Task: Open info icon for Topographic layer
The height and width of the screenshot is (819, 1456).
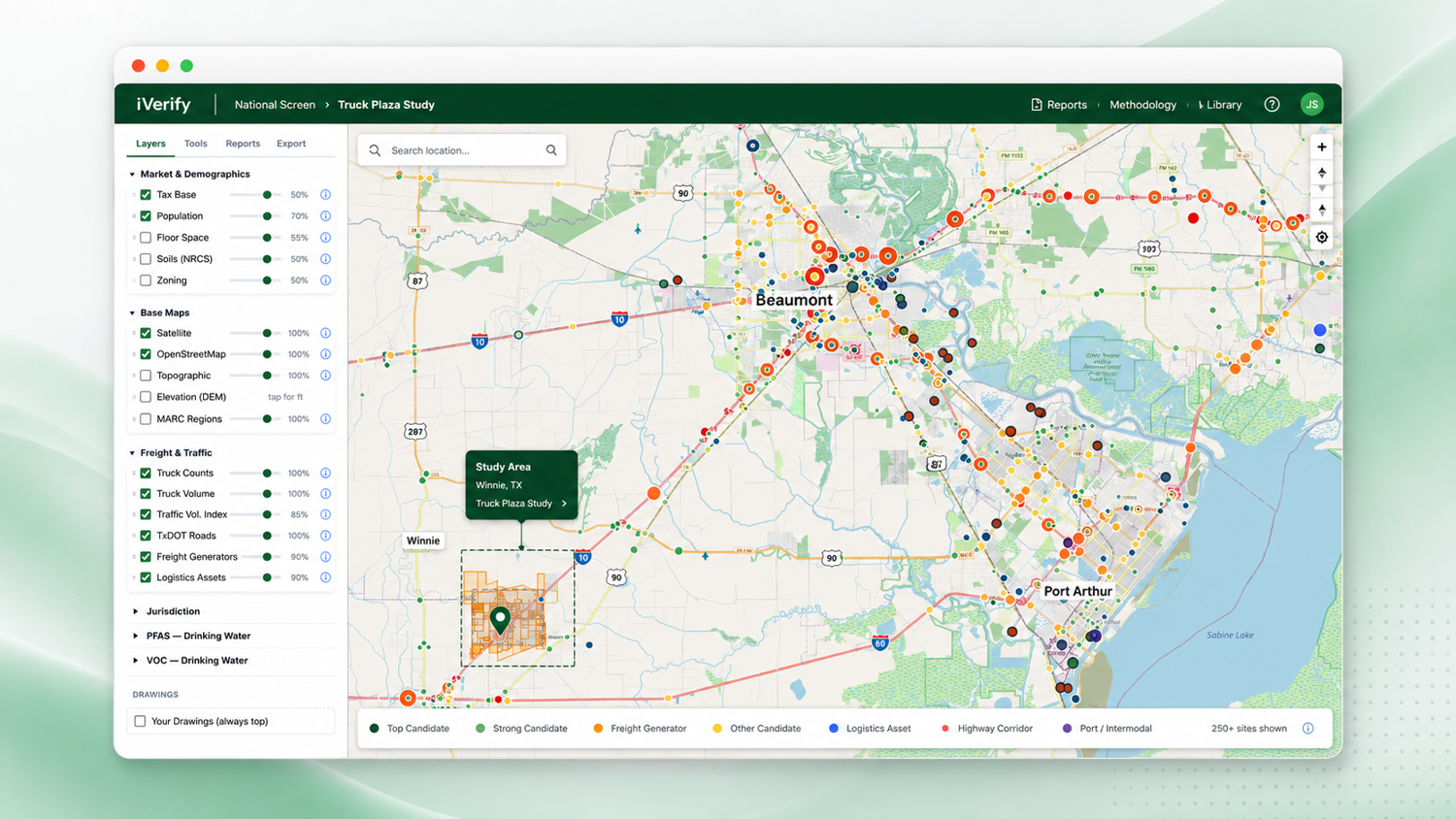Action: point(325,376)
